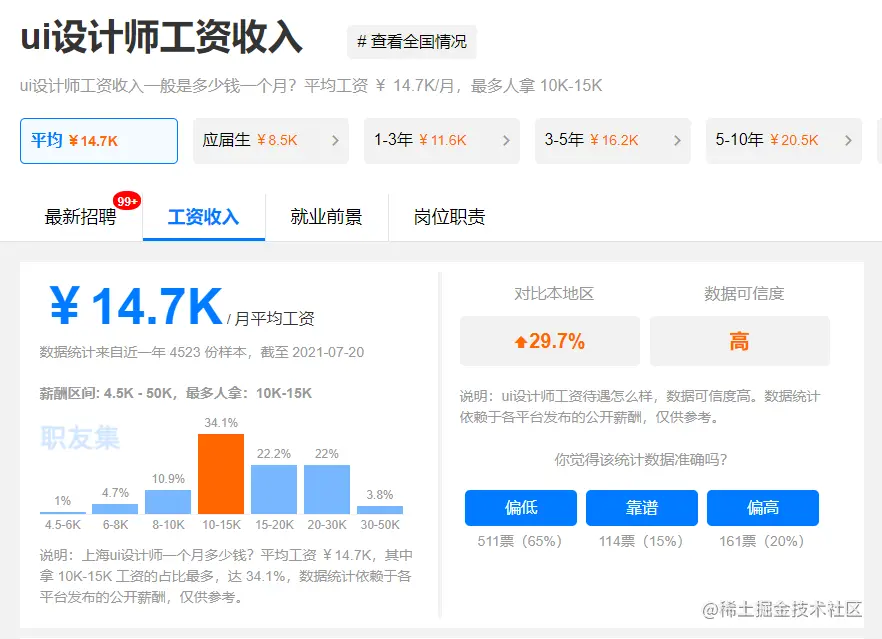Vote 靠谱 on data accuracy
The width and height of the screenshot is (882, 639).
pos(642,508)
